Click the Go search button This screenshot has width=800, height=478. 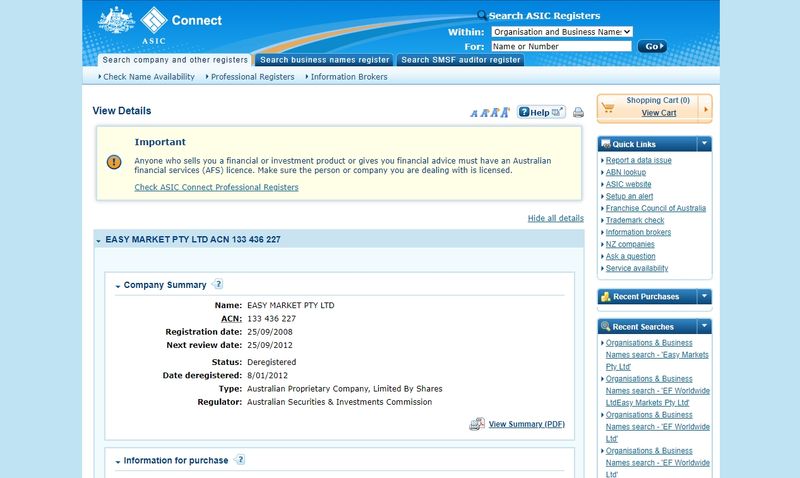652,46
